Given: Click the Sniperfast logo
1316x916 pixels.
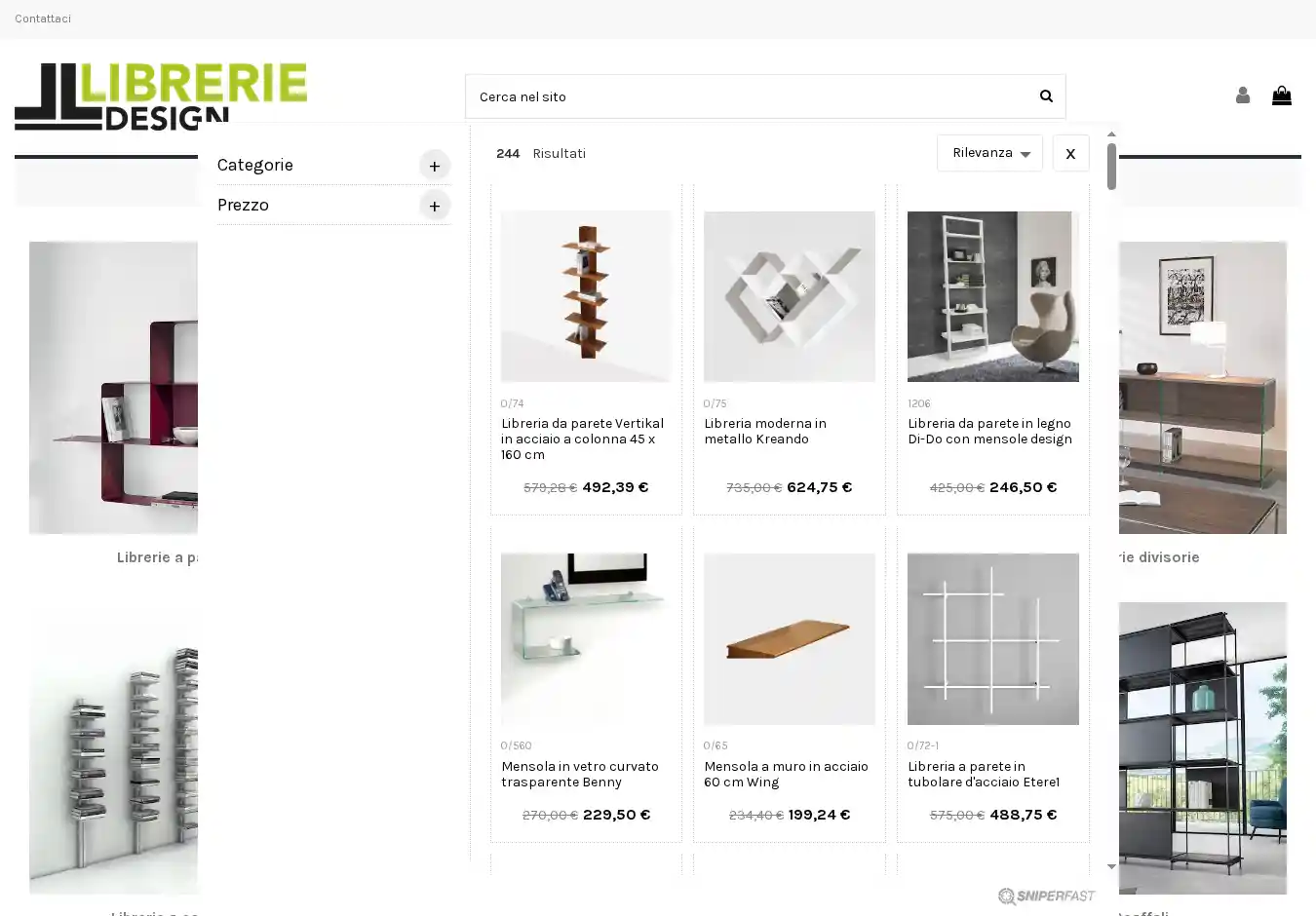Looking at the screenshot, I should pyautogui.click(x=1046, y=897).
